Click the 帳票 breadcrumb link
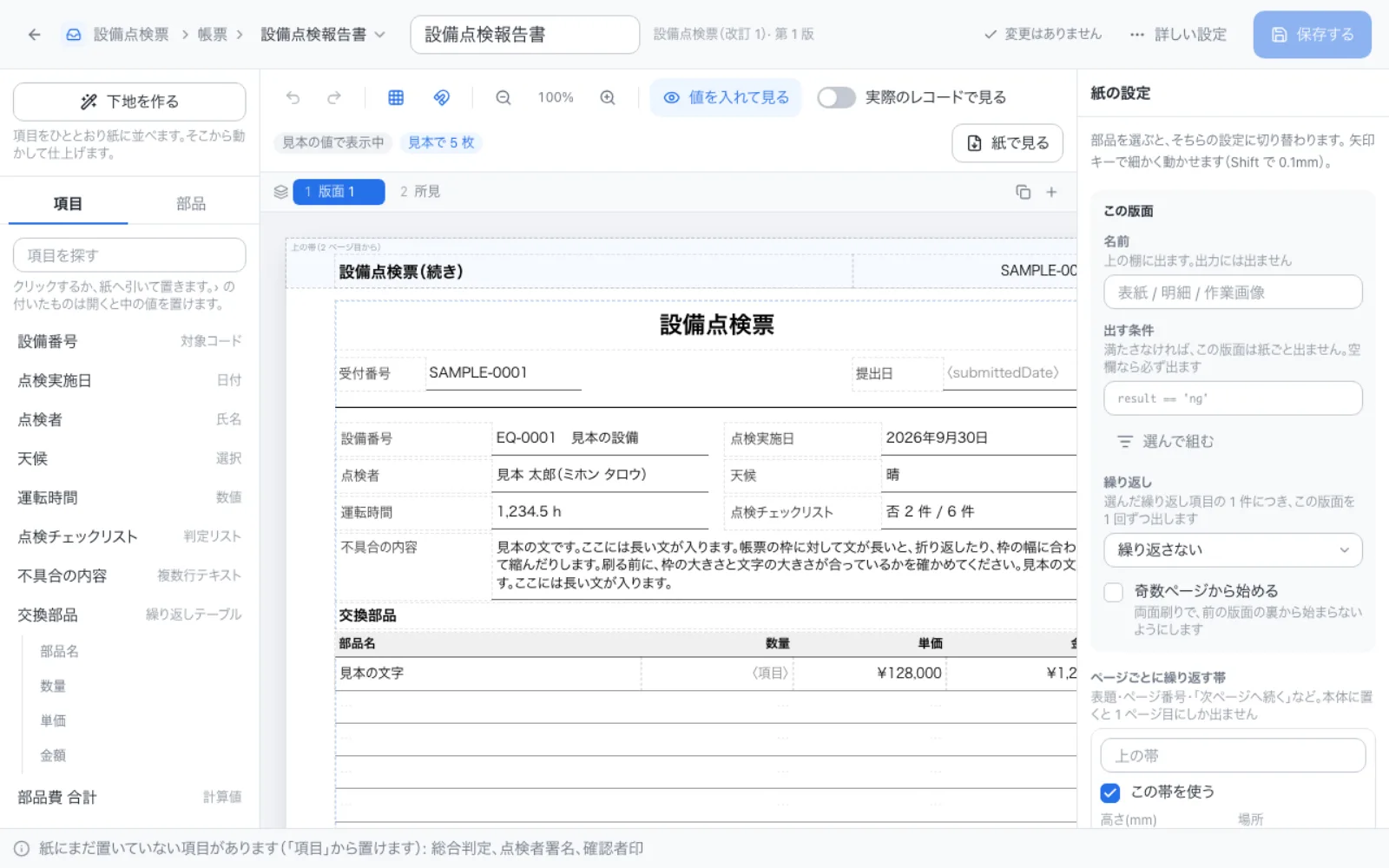 coord(213,35)
